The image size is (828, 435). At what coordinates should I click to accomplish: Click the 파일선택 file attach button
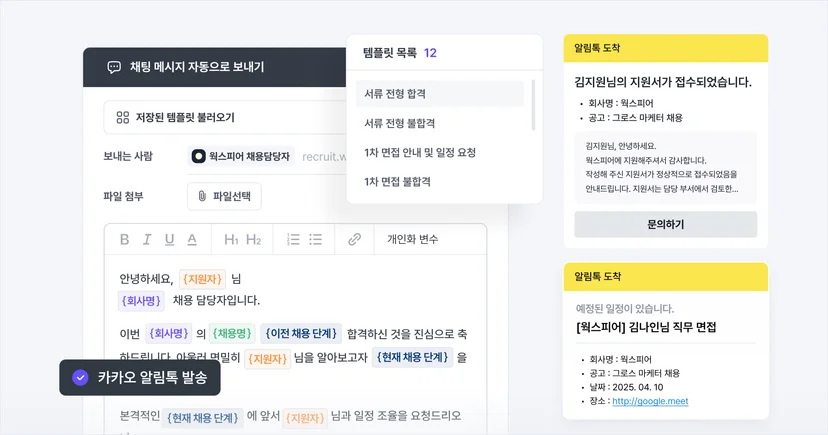(x=224, y=196)
